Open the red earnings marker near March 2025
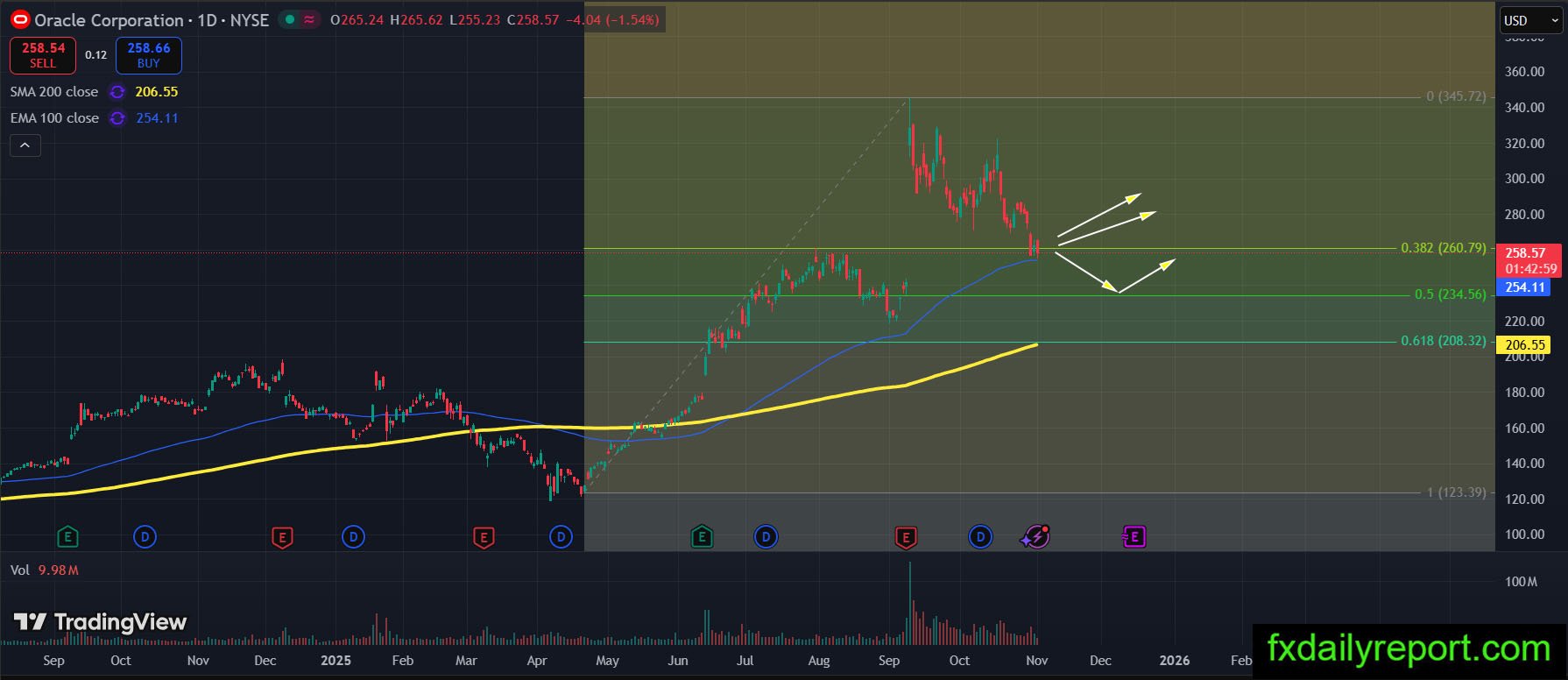Viewport: 1568px width, 680px height. [x=484, y=536]
